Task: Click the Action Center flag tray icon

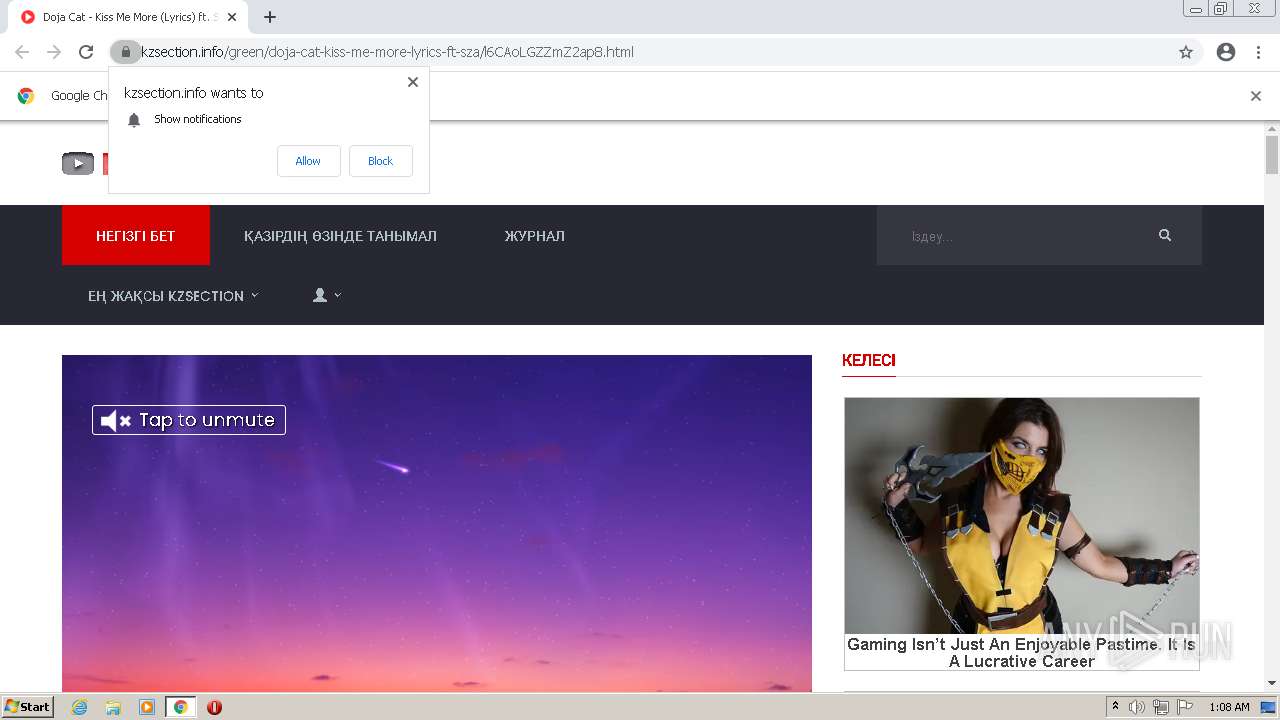Action: pyautogui.click(x=1185, y=707)
